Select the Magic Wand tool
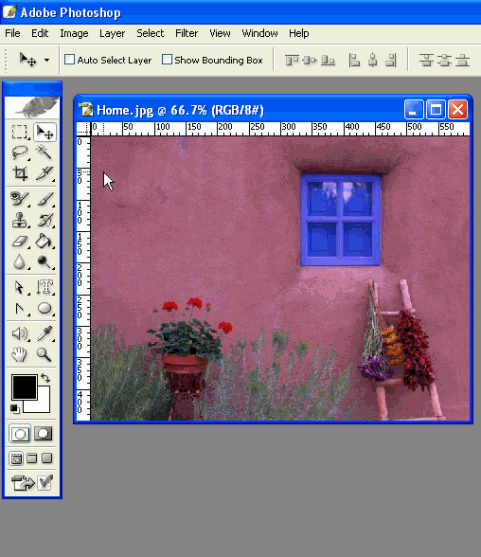The image size is (481, 557). [x=44, y=152]
